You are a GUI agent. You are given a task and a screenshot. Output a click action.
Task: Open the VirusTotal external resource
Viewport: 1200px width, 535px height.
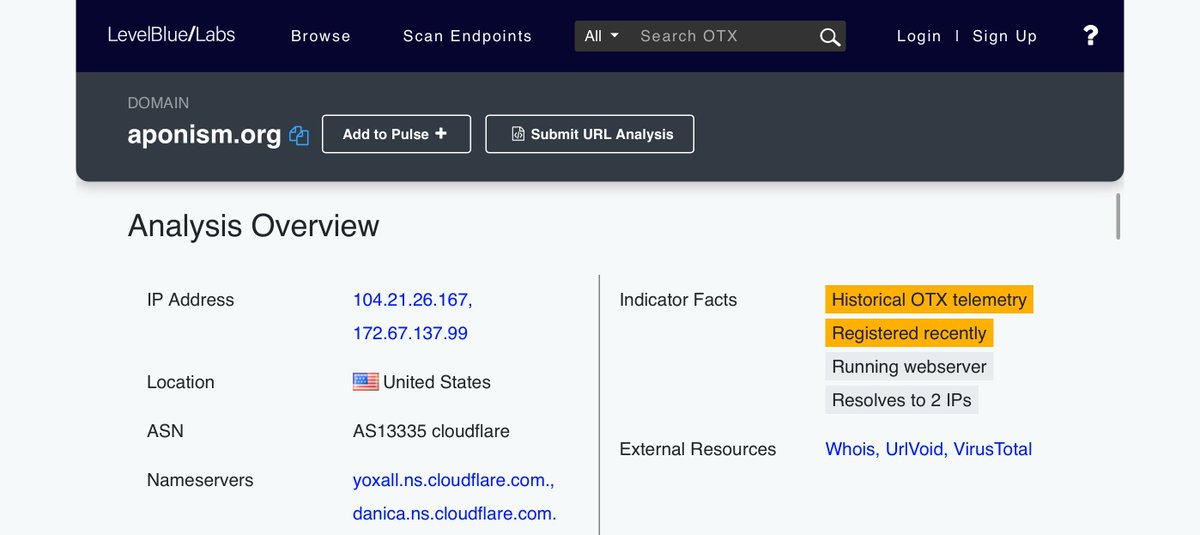click(x=992, y=449)
